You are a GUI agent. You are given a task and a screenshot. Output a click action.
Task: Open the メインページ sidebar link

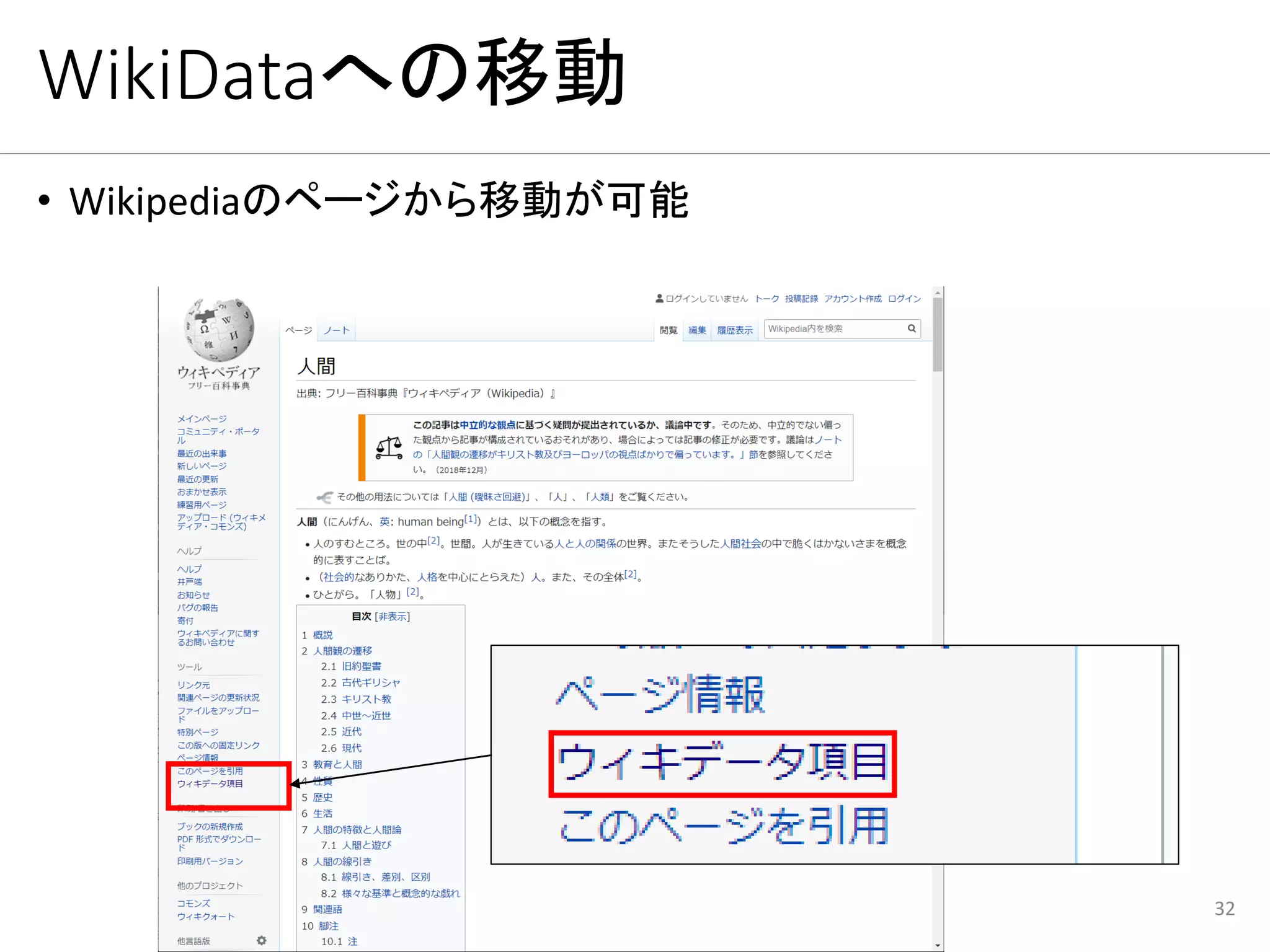click(x=202, y=419)
